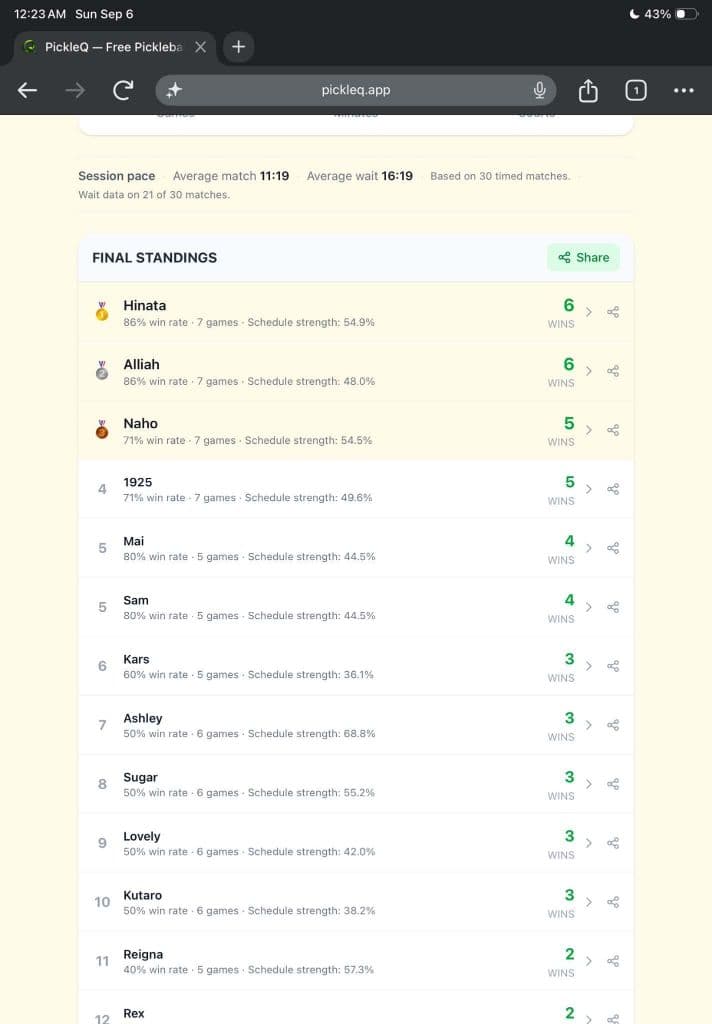
Task: Open the tab switcher showing 1 tab
Action: pos(636,90)
